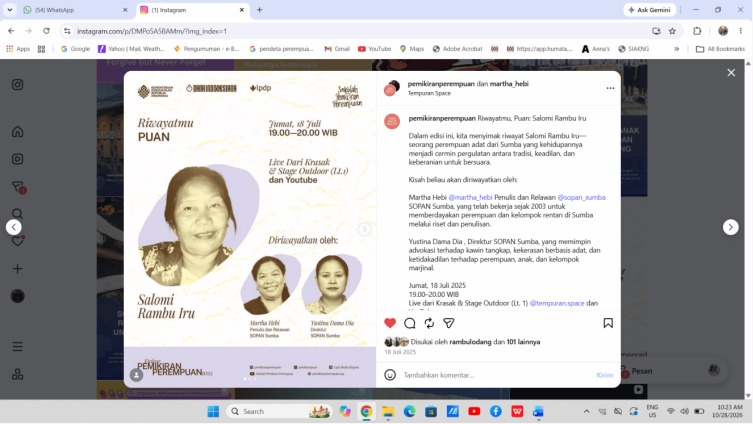Advance carousel to the next image
753x424 pixels.
pos(364,229)
